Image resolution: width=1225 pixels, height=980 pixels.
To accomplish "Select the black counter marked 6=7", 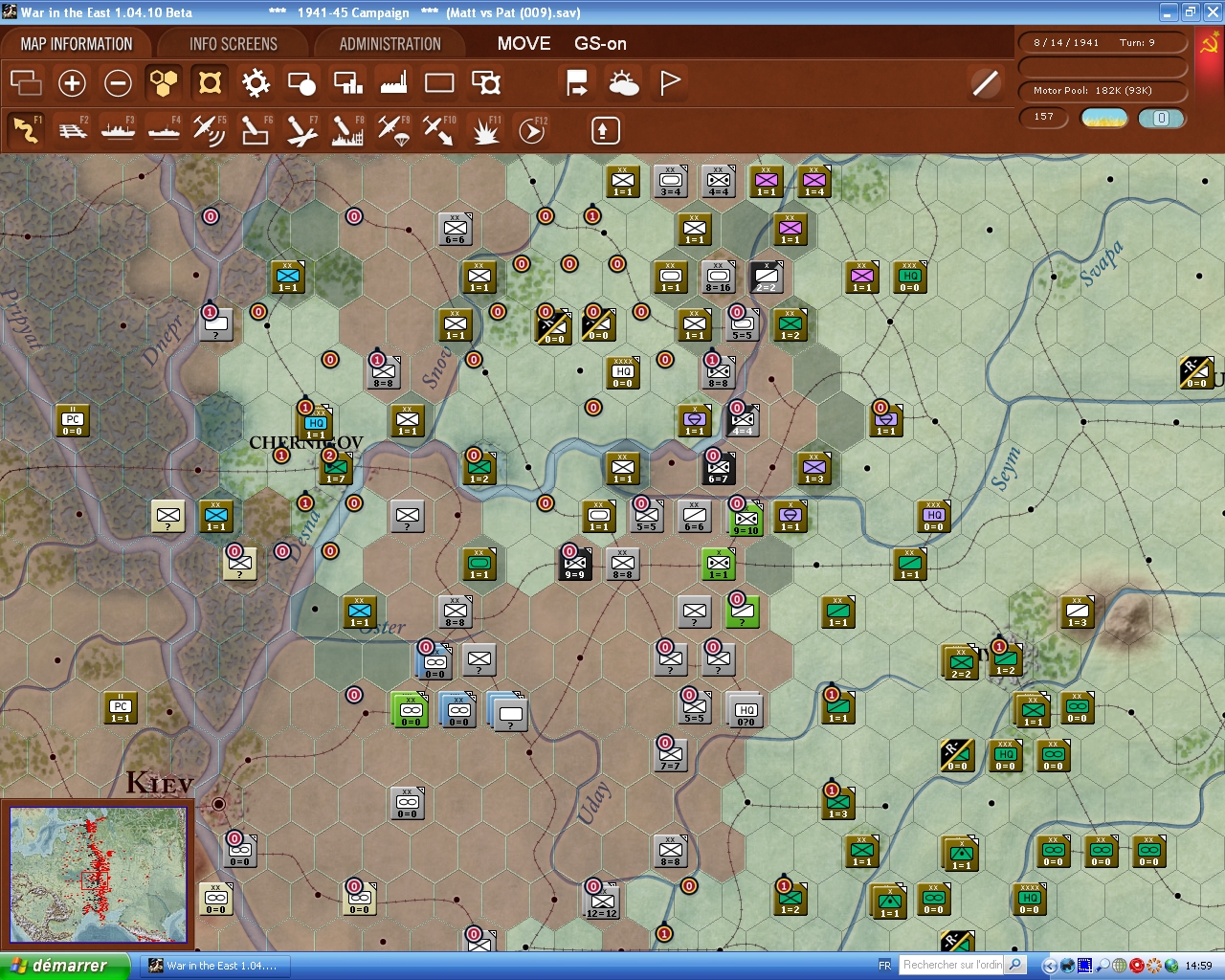I will (718, 468).
